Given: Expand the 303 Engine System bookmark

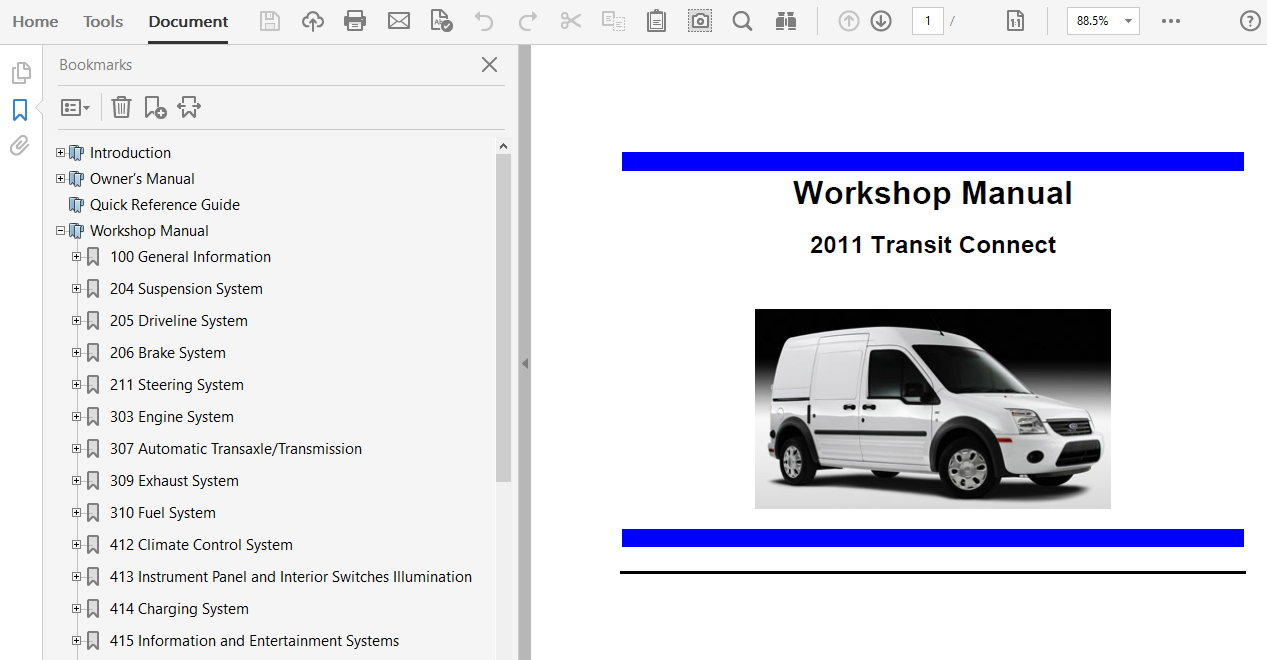Looking at the screenshot, I should pos(77,417).
